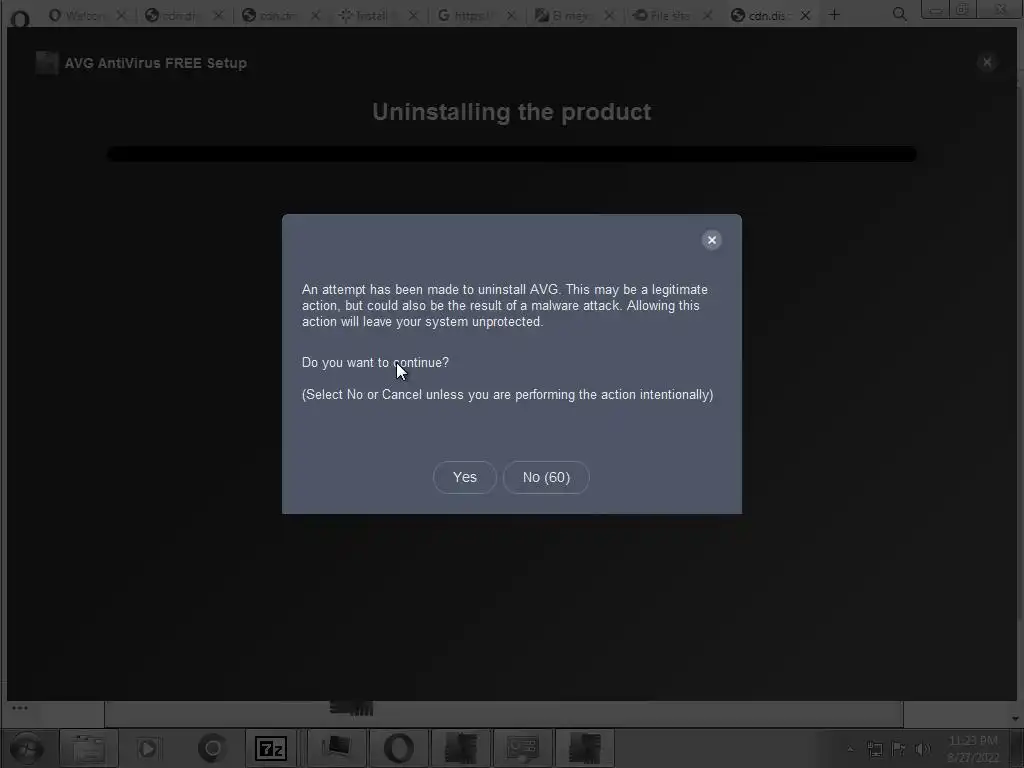
Task: Click the volume speaker tray icon
Action: click(922, 749)
